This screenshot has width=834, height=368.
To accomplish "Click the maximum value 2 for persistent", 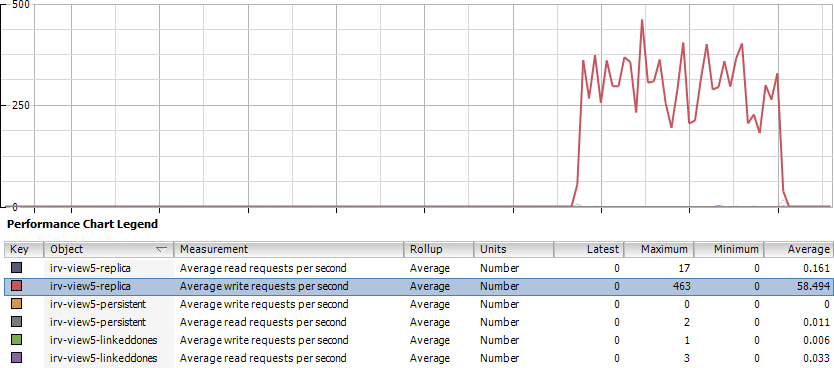I will click(x=687, y=322).
